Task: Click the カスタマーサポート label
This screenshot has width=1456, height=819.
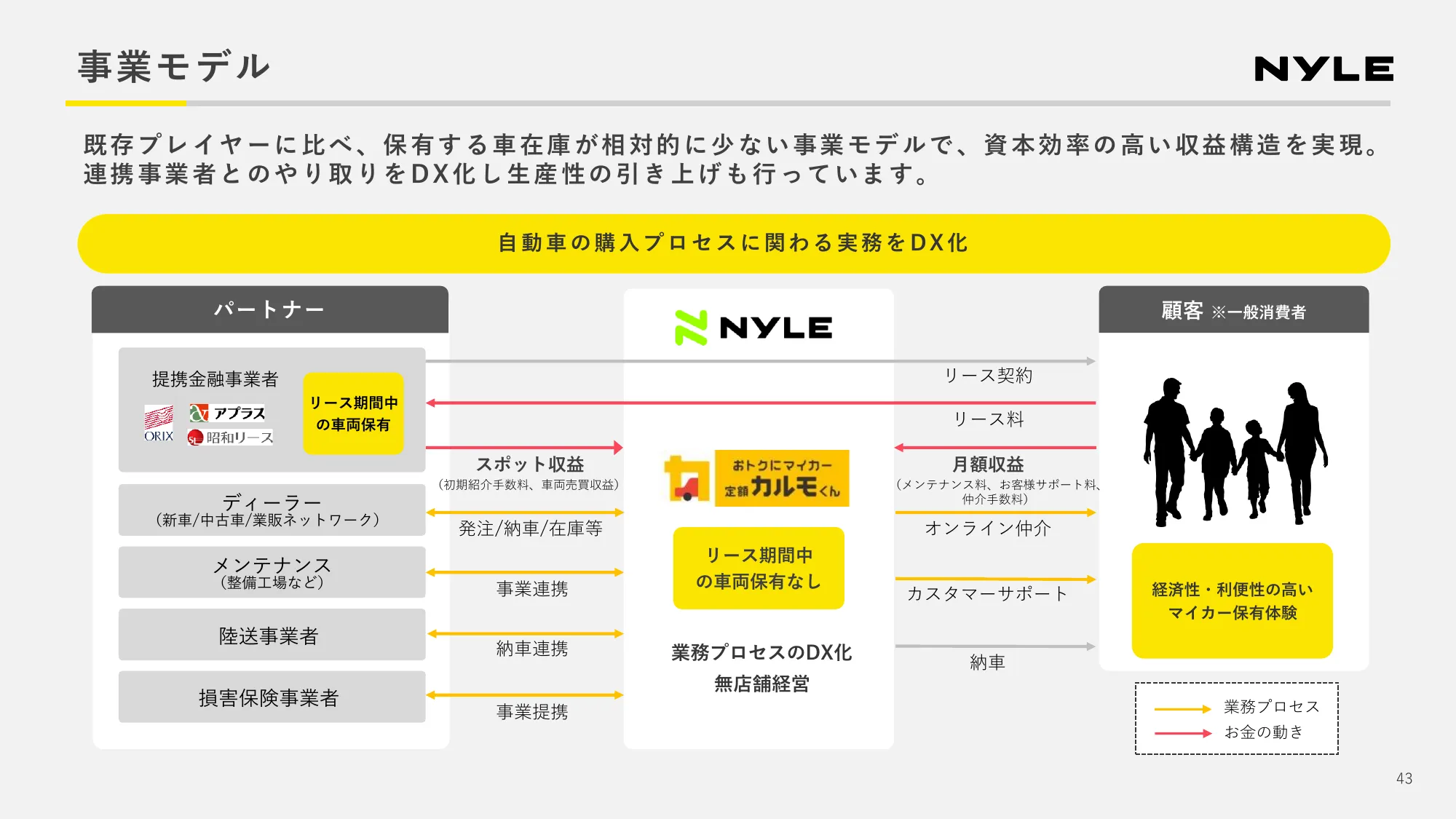Action: click(x=987, y=594)
